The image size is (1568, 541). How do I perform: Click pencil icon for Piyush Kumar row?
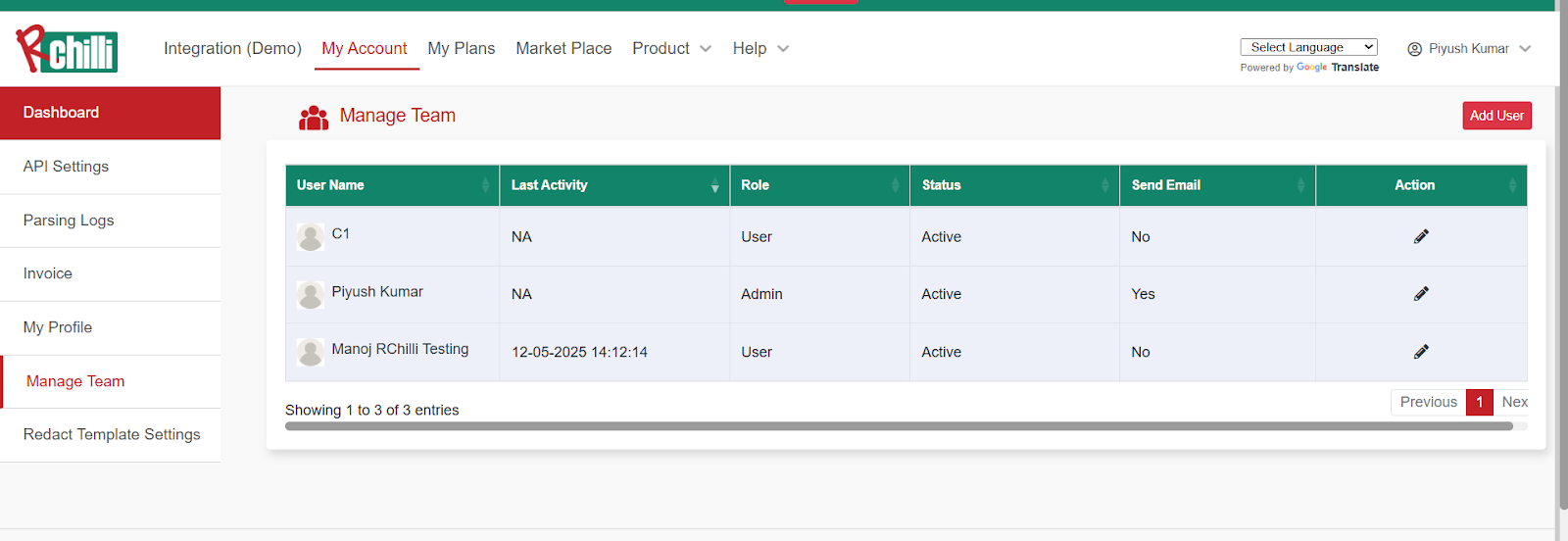pyautogui.click(x=1421, y=294)
